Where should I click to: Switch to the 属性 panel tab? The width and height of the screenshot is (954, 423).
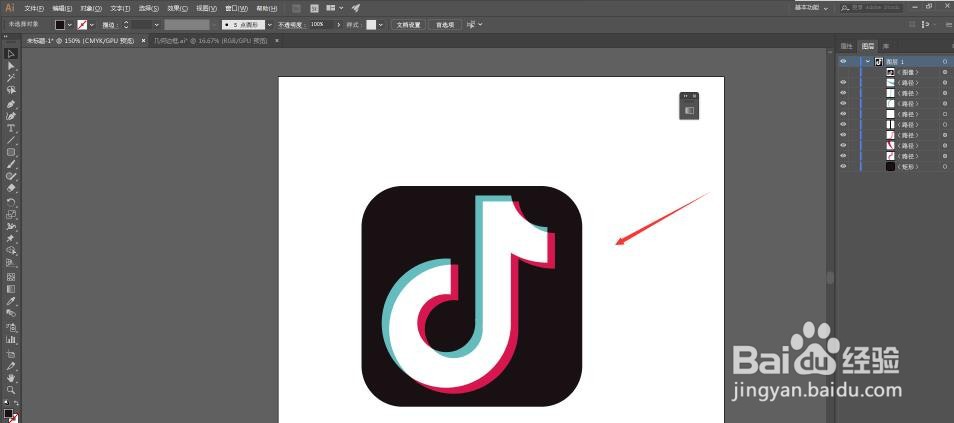click(846, 46)
